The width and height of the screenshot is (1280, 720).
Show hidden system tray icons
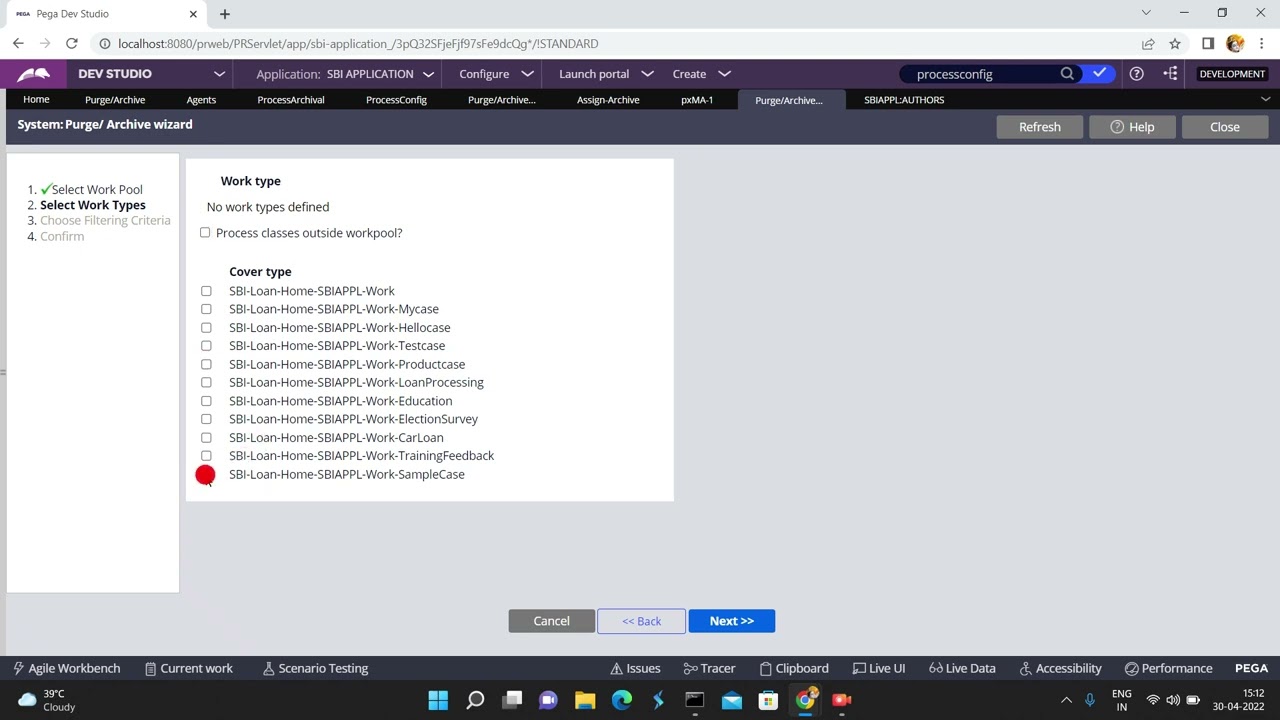1066,700
